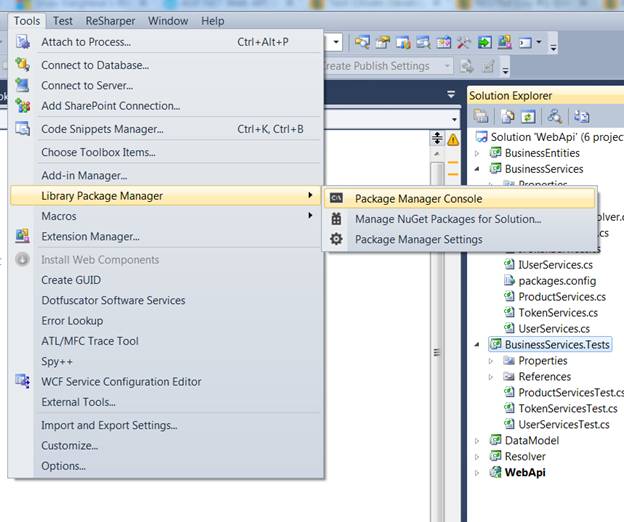This screenshot has height=522, width=624.
Task: Select Add-in Manager entry
Action: 165,175
